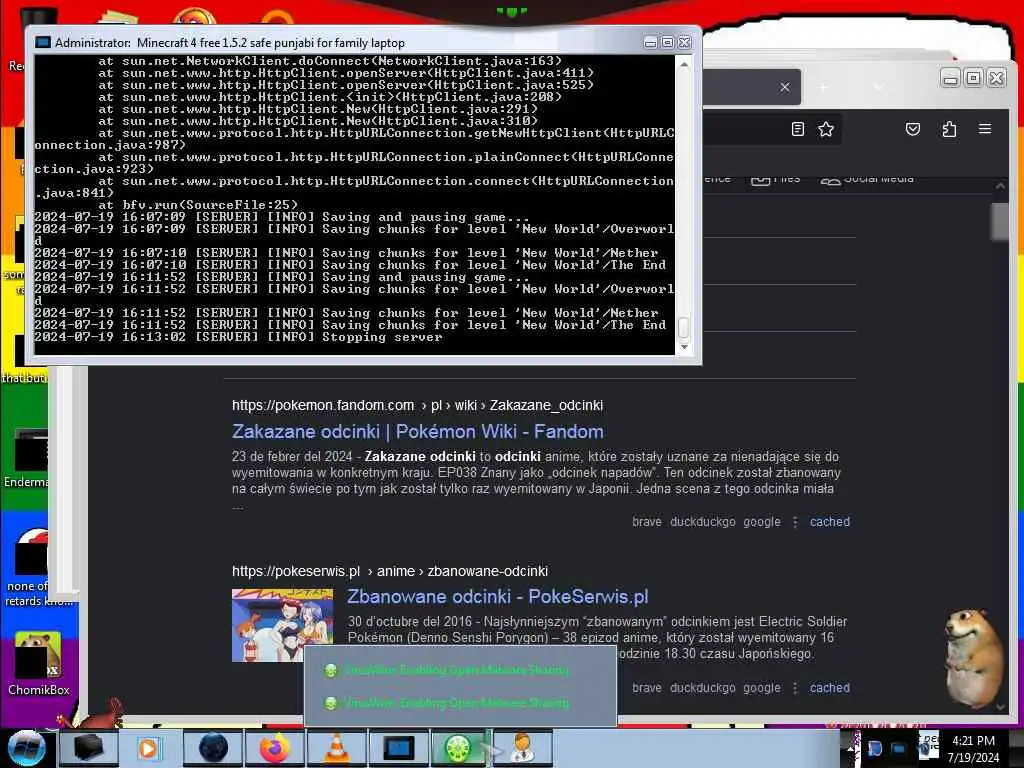1024x768 pixels.
Task: Select the stack trace line "at bfv.run(SourceFile:25)"
Action: pyautogui.click(x=198, y=205)
